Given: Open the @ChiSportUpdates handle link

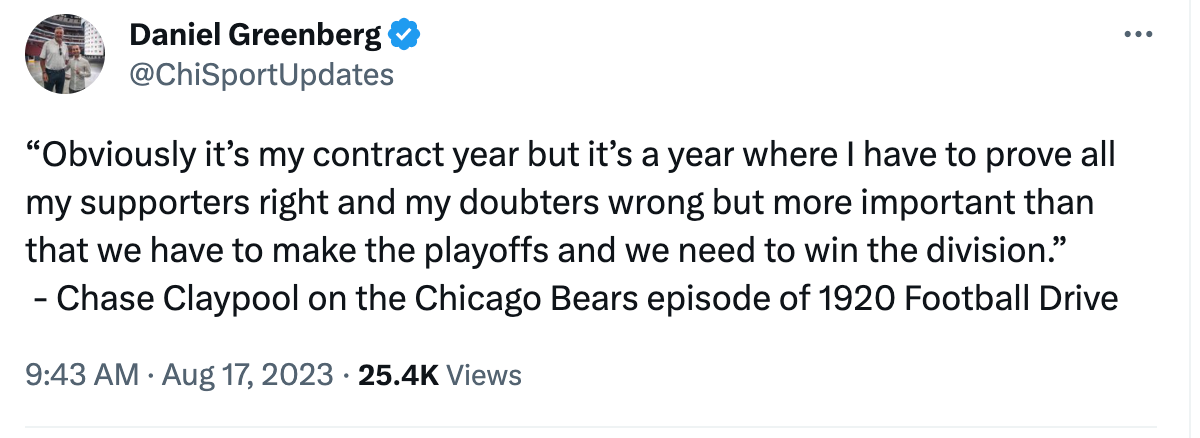Looking at the screenshot, I should (261, 75).
